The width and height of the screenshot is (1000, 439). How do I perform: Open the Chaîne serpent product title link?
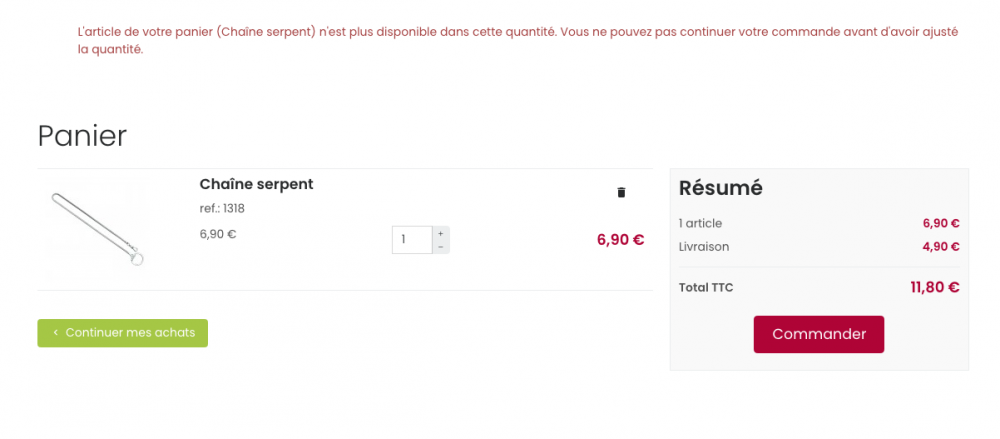click(256, 184)
